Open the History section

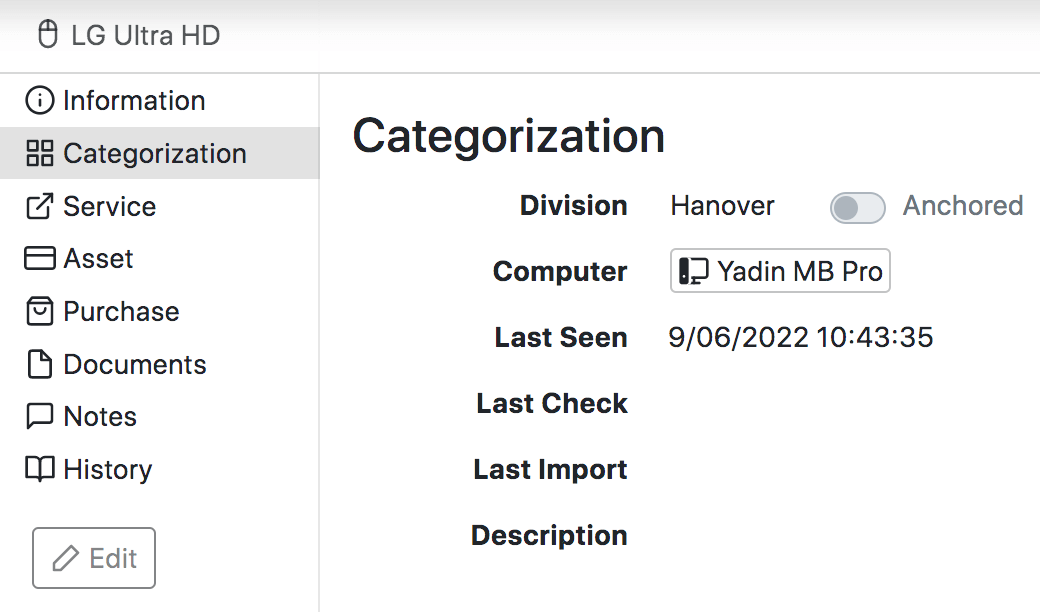pos(108,469)
